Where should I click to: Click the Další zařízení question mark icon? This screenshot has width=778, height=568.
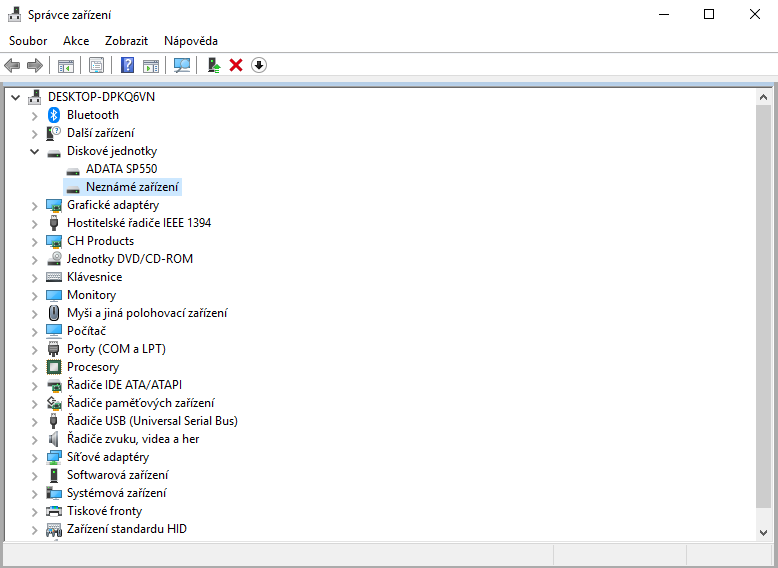tap(54, 133)
